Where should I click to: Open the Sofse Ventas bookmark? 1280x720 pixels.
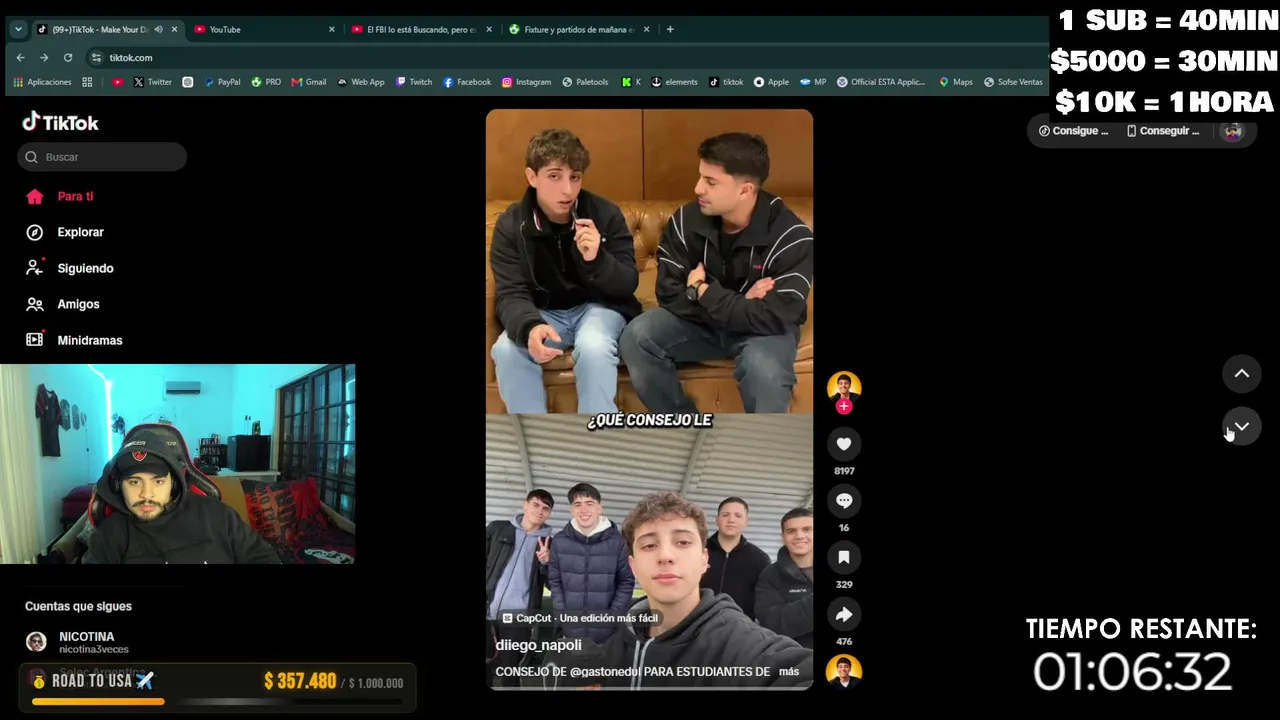click(x=1013, y=82)
